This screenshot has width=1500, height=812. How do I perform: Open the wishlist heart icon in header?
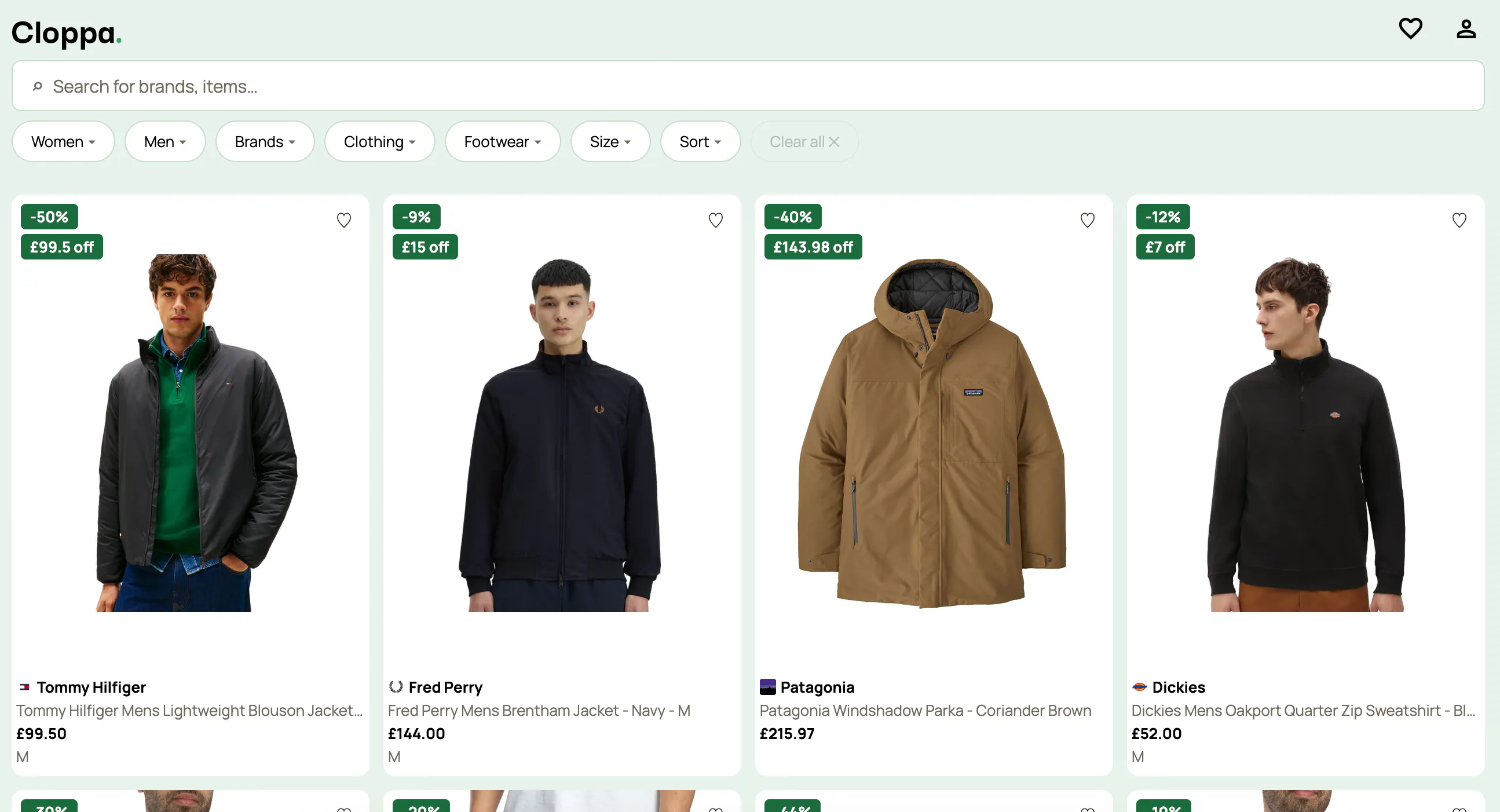pos(1410,28)
